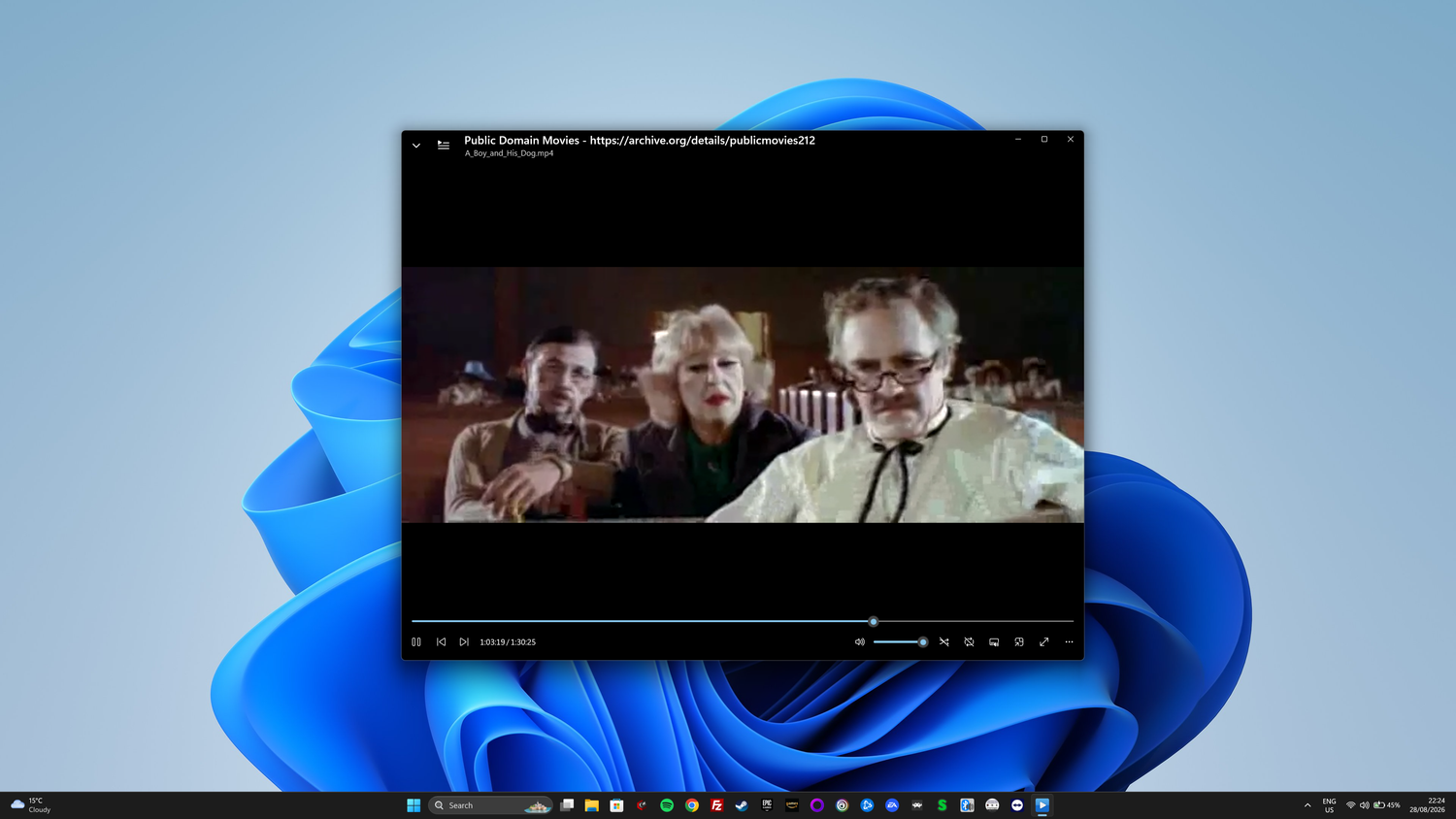This screenshot has width=1456, height=819.
Task: Open the clock and date 22:24 flyout
Action: click(x=1429, y=805)
